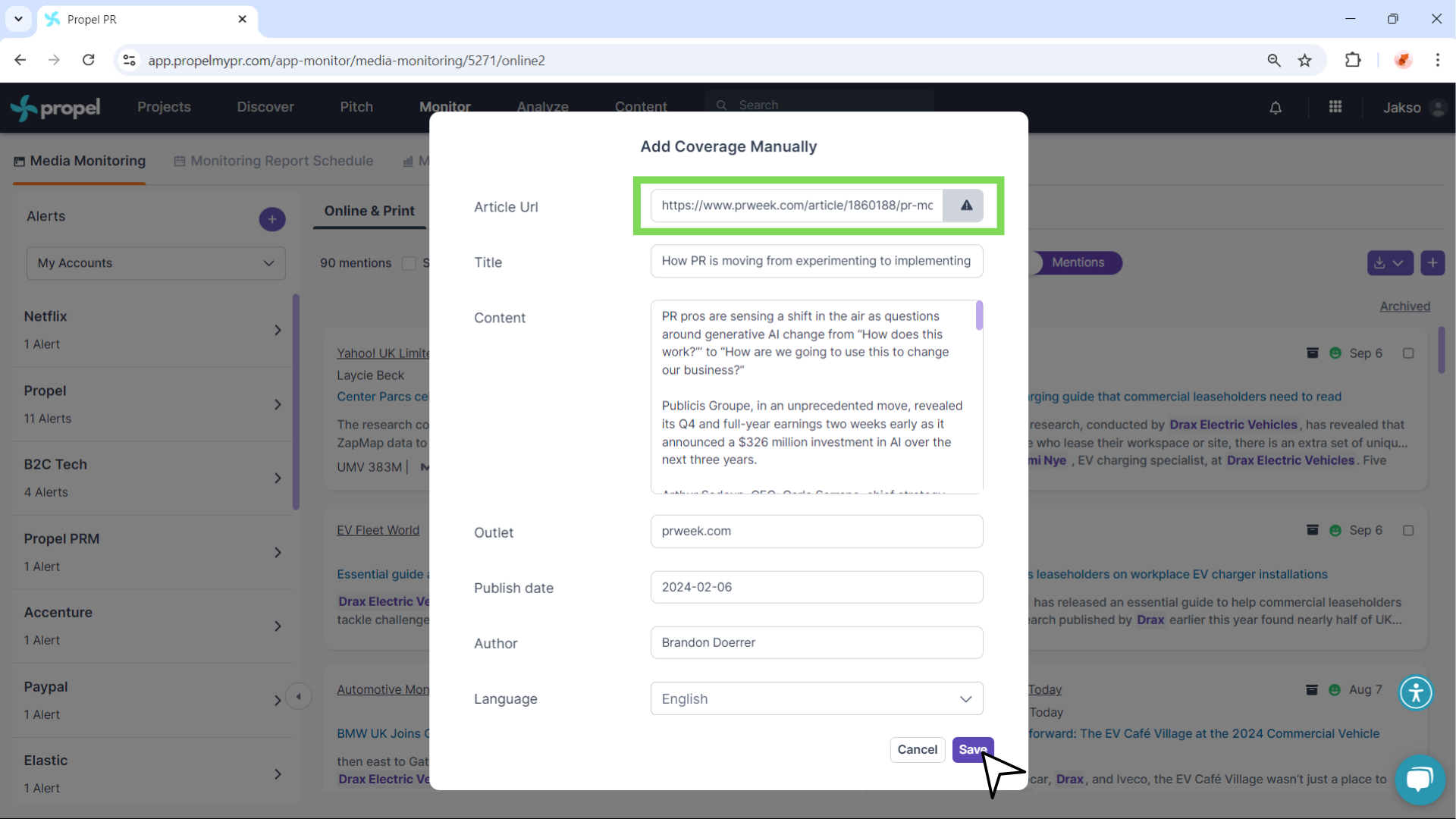The image size is (1456, 819).
Task: Open the apps grid menu
Action: tap(1335, 107)
